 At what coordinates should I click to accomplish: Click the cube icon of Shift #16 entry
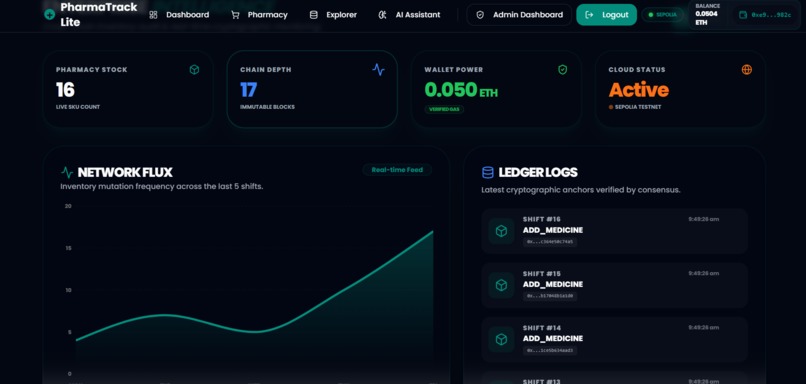[x=501, y=231]
